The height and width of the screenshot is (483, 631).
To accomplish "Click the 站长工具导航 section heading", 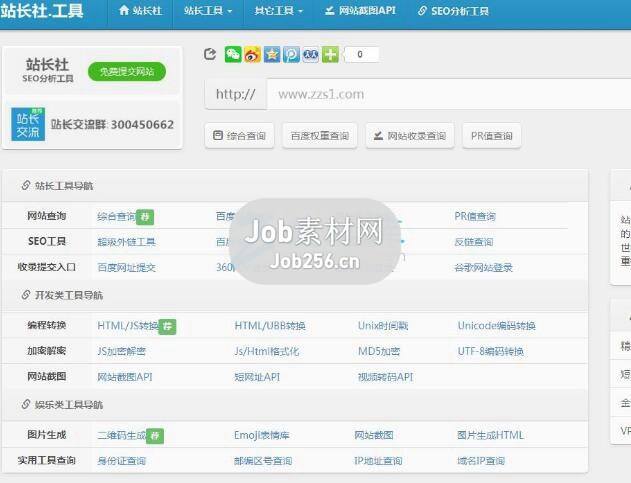I will [64, 186].
